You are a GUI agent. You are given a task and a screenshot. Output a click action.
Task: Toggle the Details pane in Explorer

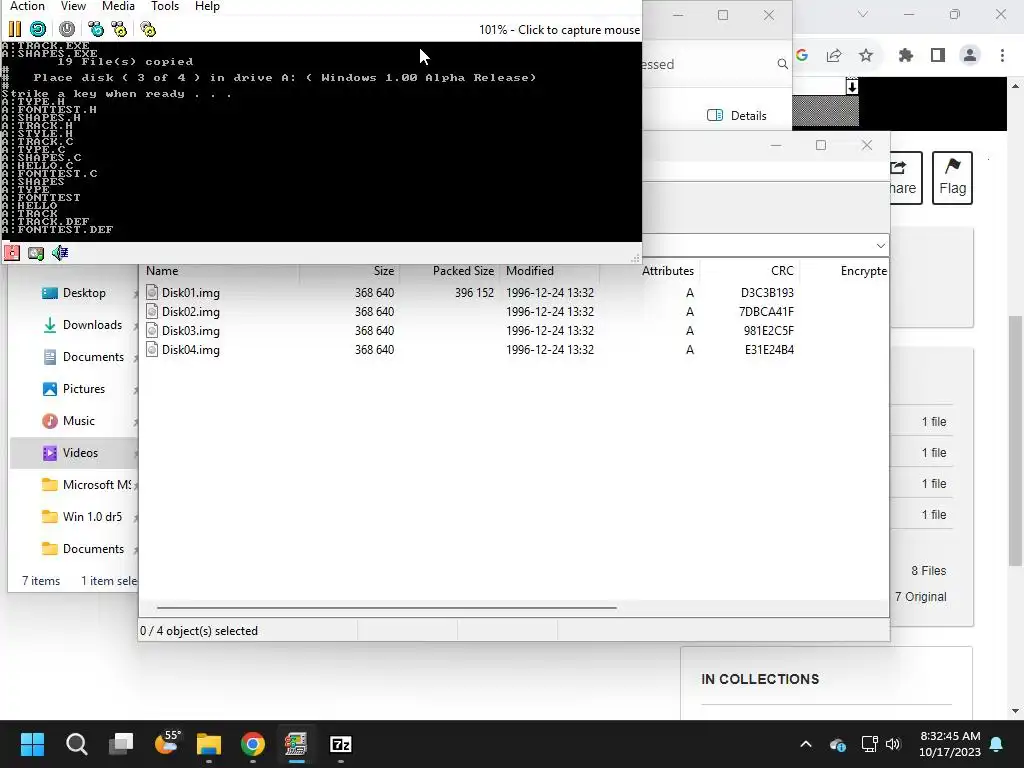tap(737, 116)
